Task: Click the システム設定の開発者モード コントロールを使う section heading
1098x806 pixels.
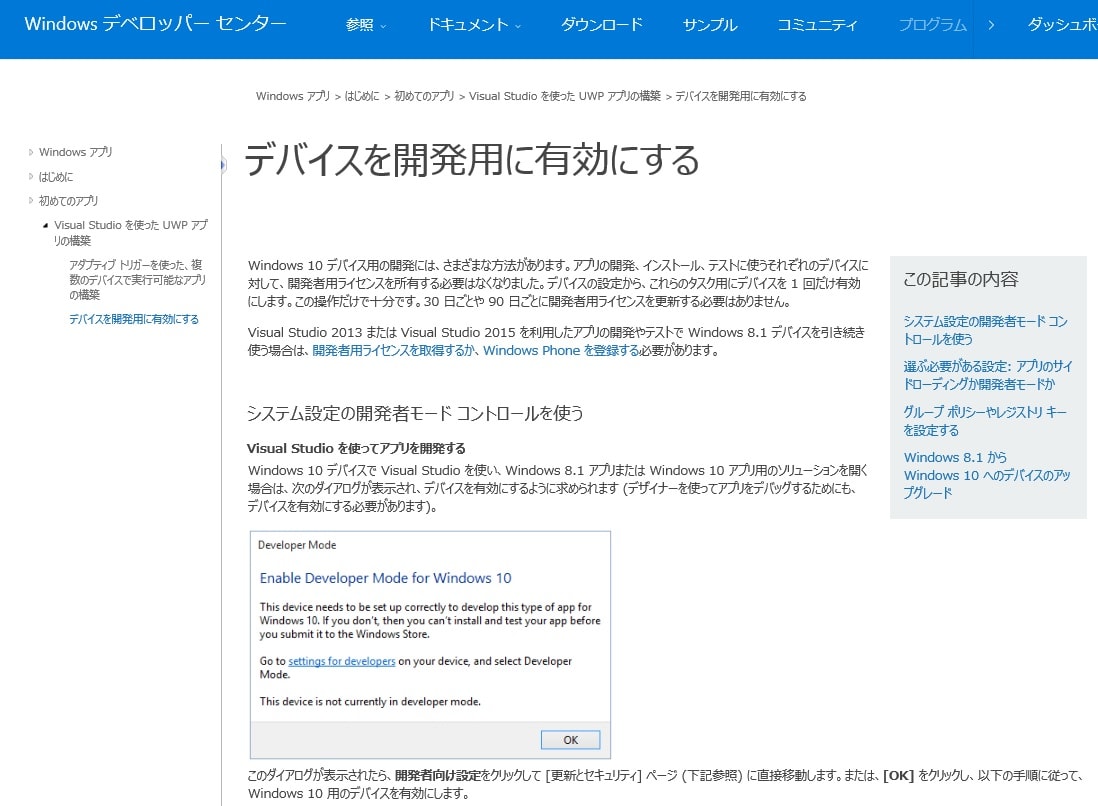Action: pos(415,413)
